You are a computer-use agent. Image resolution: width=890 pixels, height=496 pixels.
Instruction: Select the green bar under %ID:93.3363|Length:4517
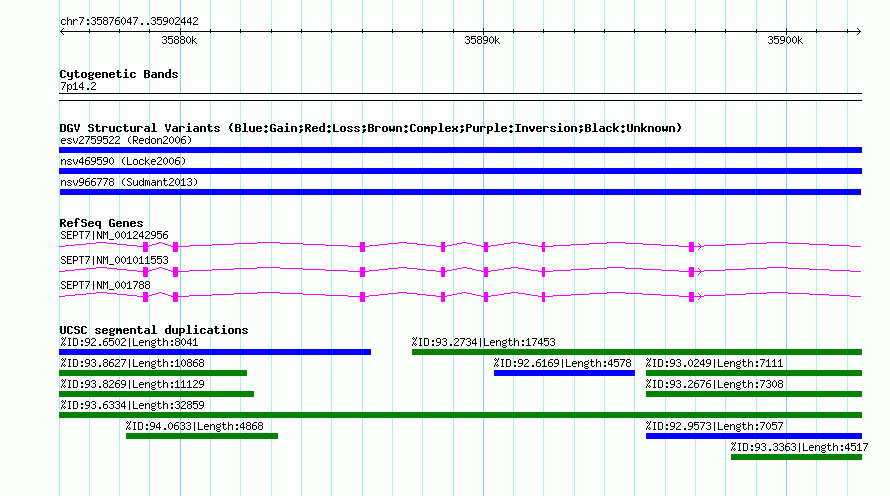pos(796,457)
